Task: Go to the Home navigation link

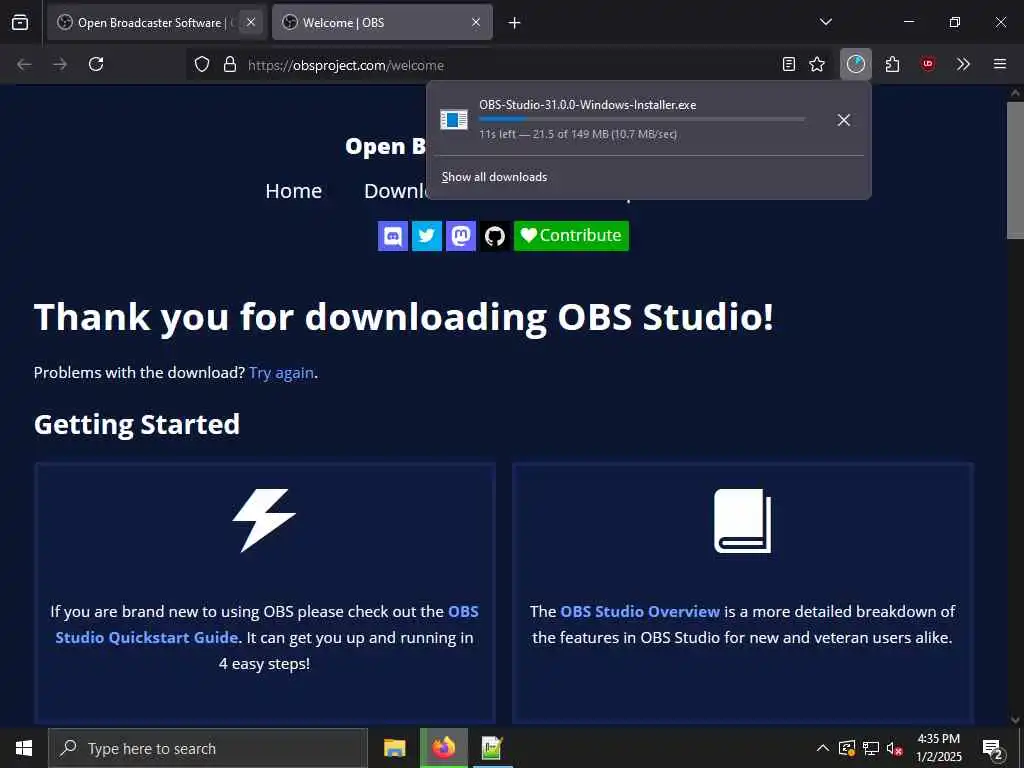Action: pyautogui.click(x=294, y=191)
